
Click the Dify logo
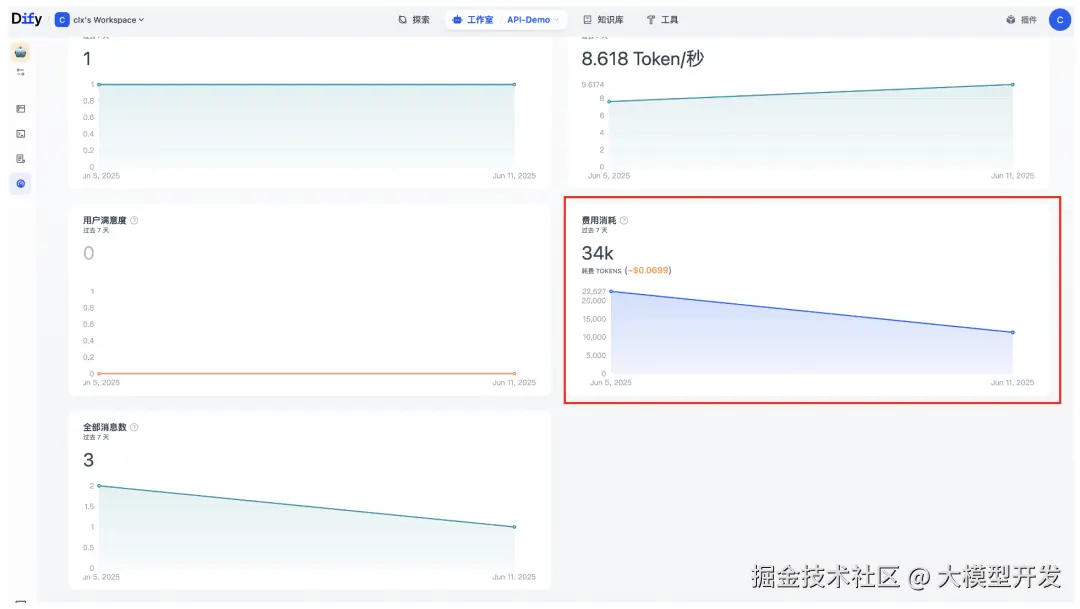(x=25, y=18)
